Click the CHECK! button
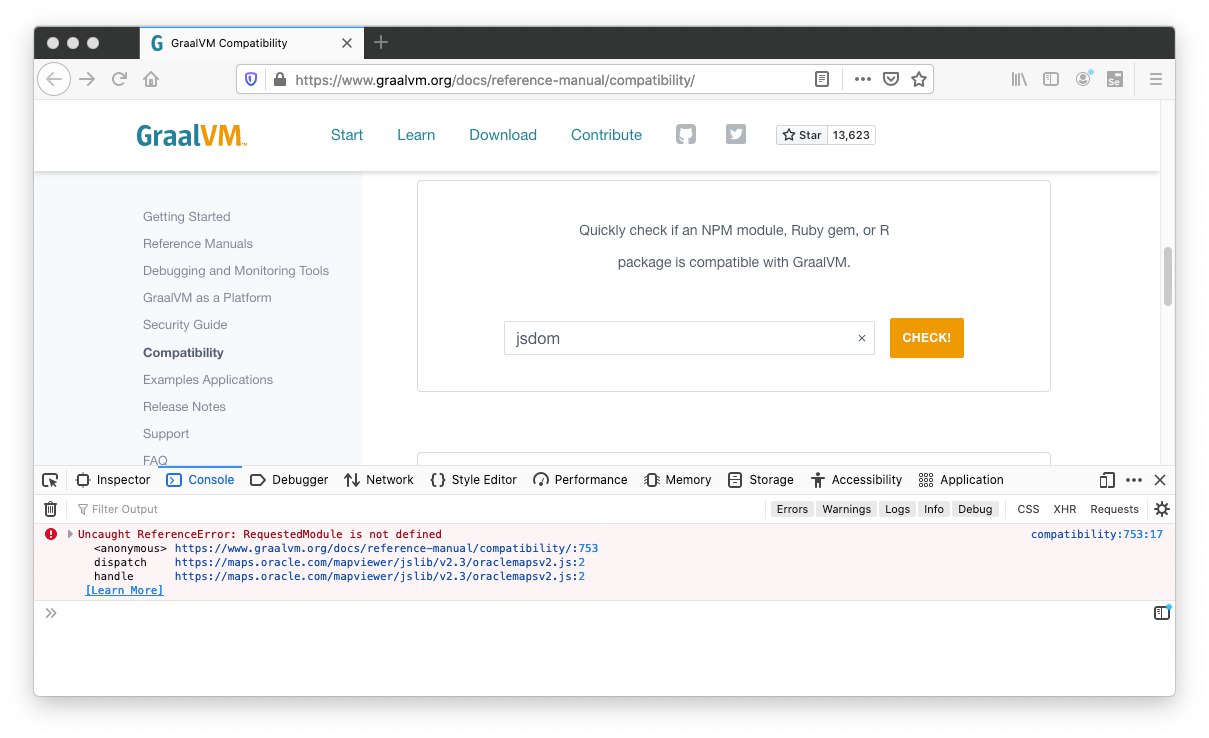1209x738 pixels. coord(927,338)
